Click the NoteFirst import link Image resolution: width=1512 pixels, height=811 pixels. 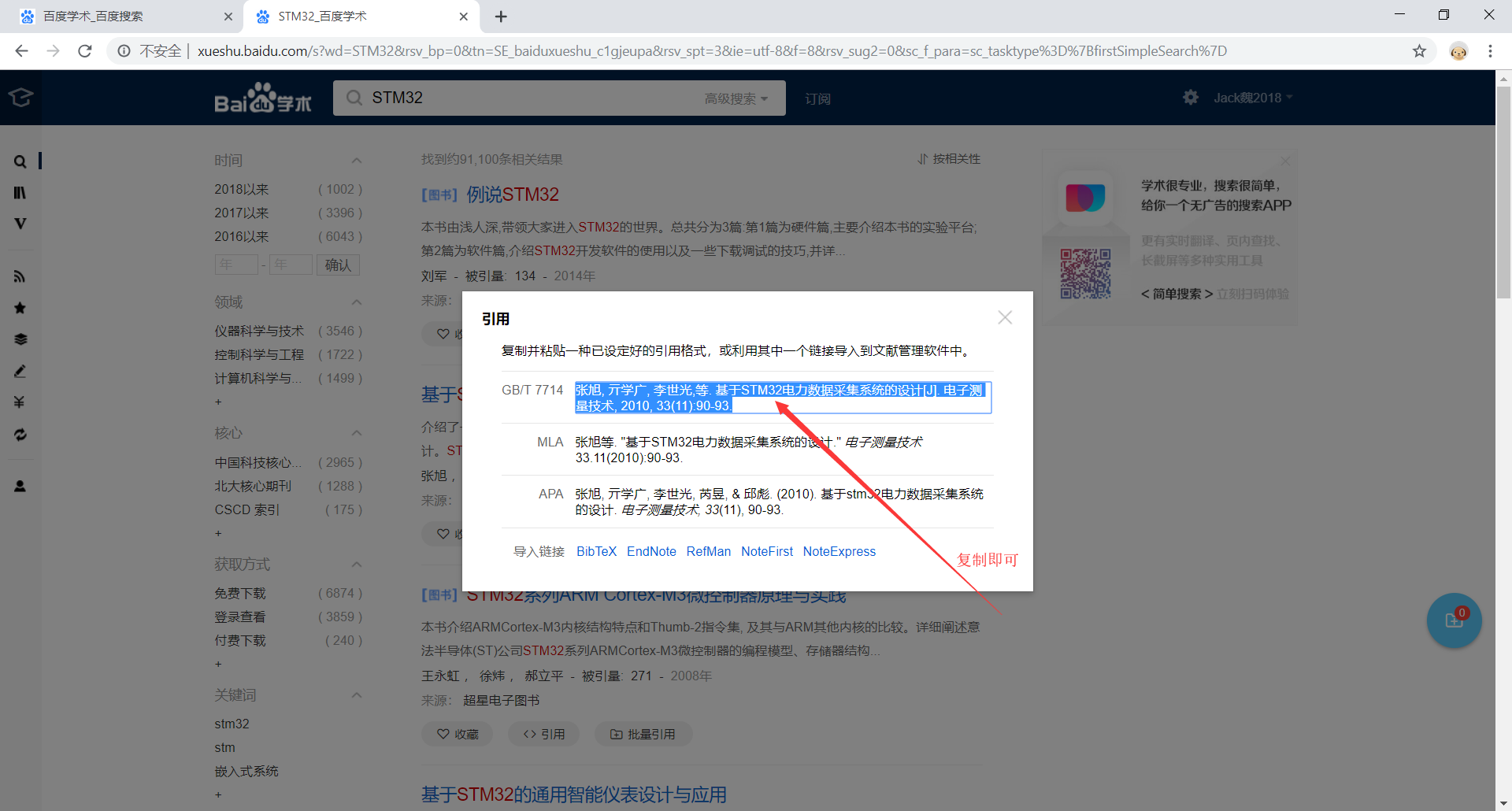click(x=766, y=552)
